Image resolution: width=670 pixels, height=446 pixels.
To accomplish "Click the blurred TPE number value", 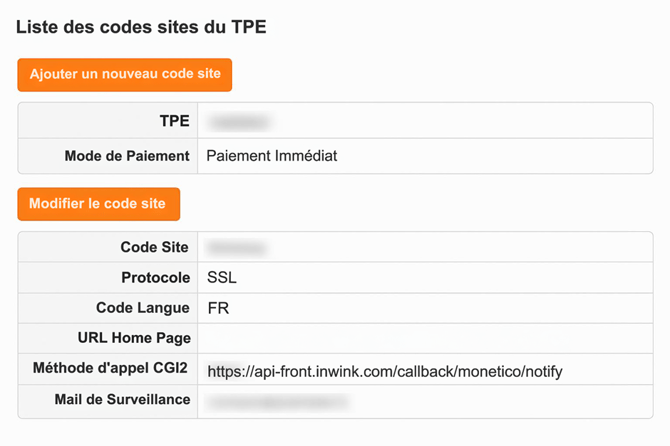I will pos(240,122).
